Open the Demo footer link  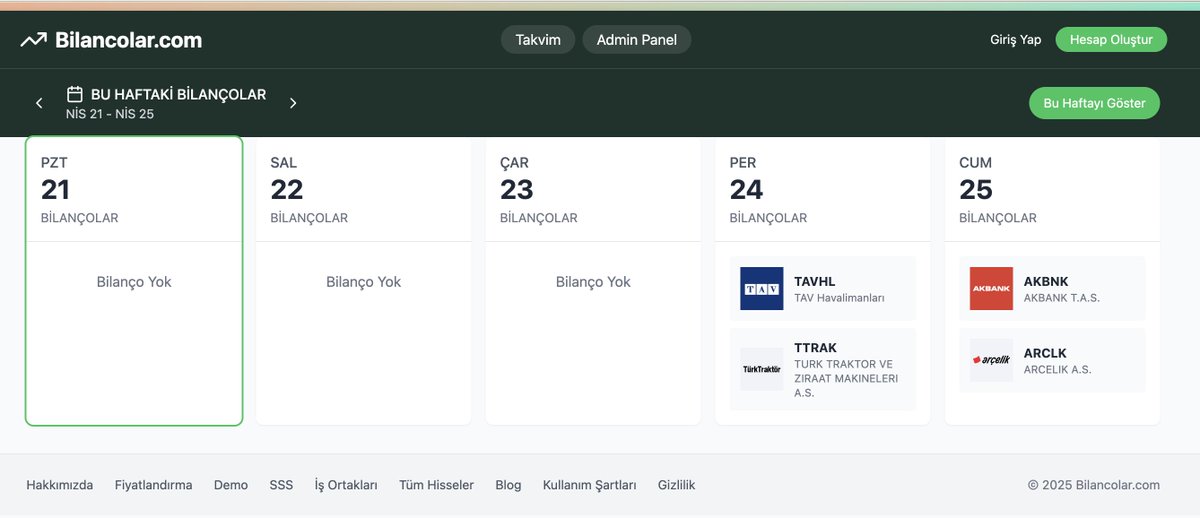click(x=231, y=485)
